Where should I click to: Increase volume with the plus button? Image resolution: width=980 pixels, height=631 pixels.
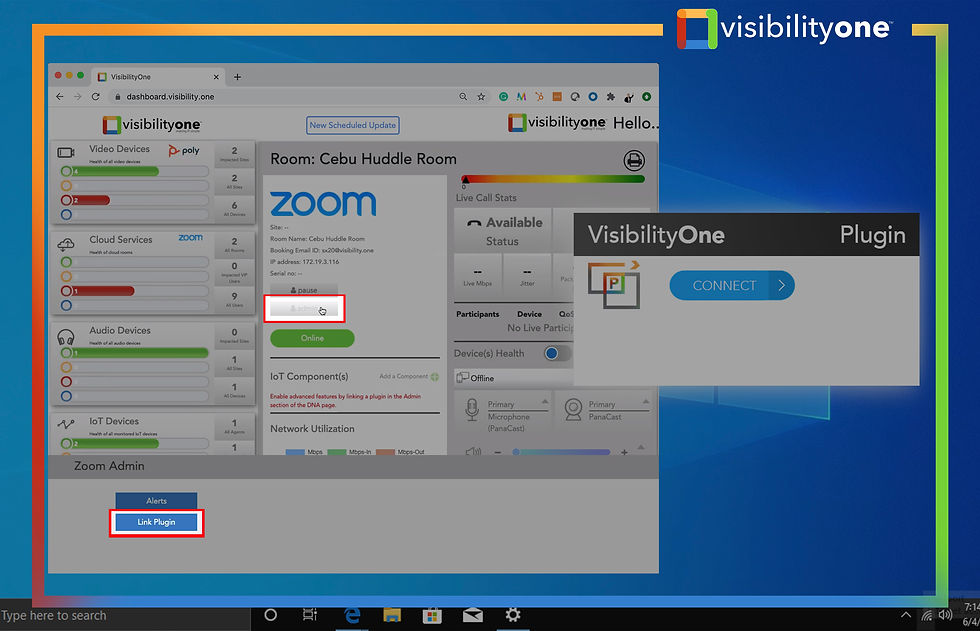click(624, 452)
